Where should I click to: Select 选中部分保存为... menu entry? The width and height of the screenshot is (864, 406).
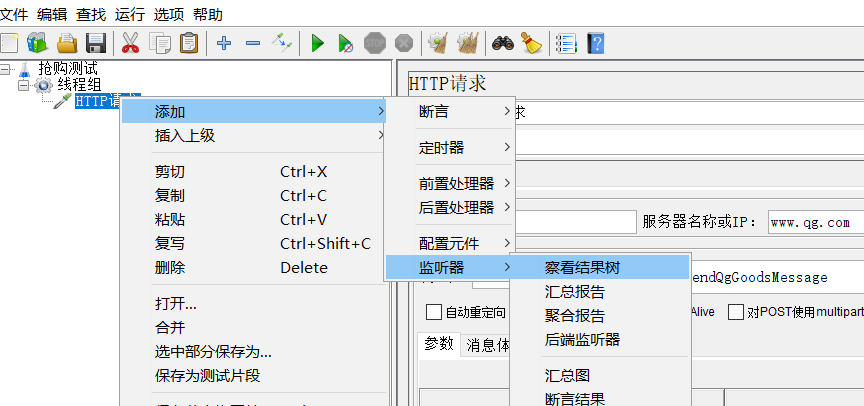point(253,351)
